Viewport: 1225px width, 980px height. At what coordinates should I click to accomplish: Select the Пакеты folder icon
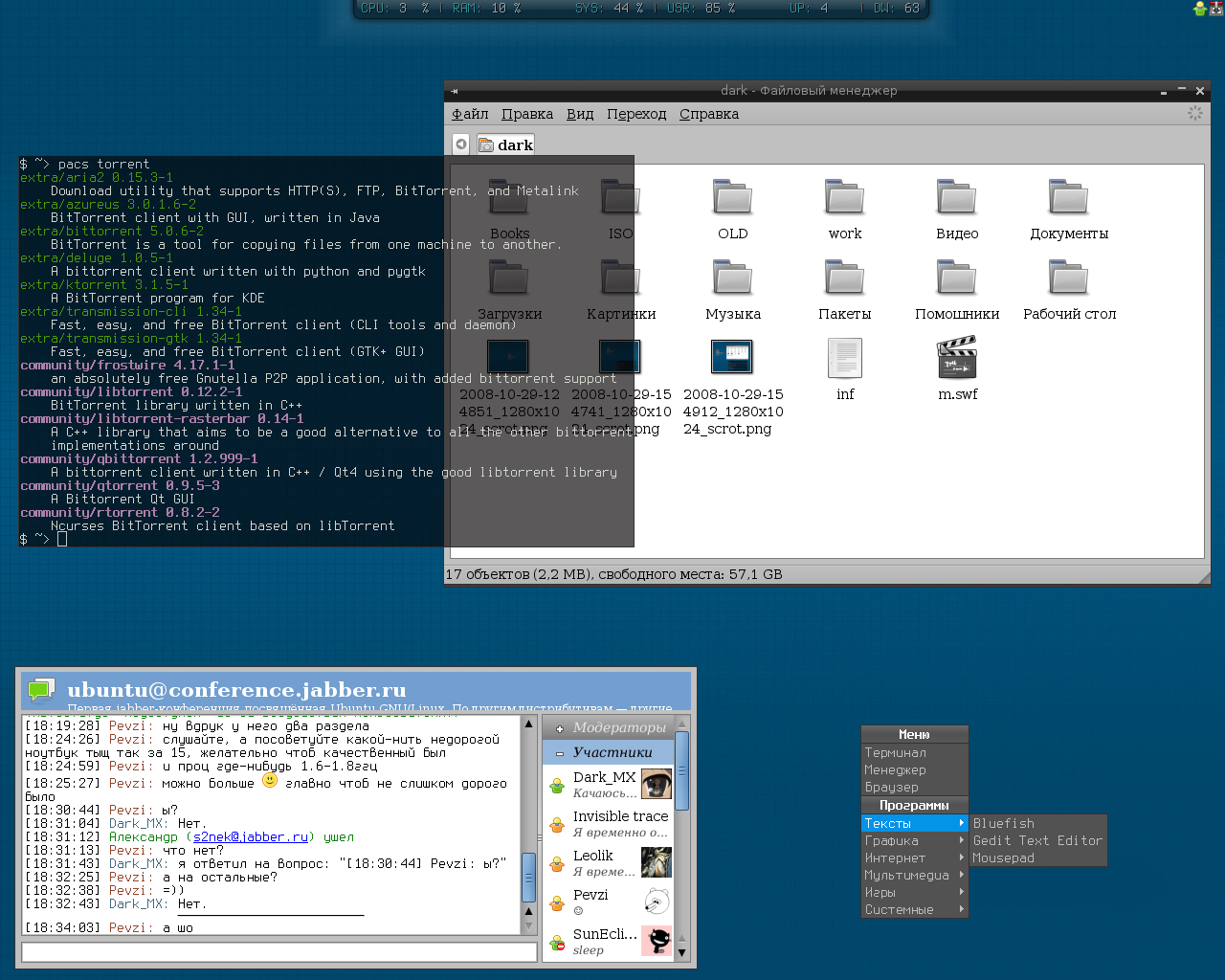coord(845,278)
